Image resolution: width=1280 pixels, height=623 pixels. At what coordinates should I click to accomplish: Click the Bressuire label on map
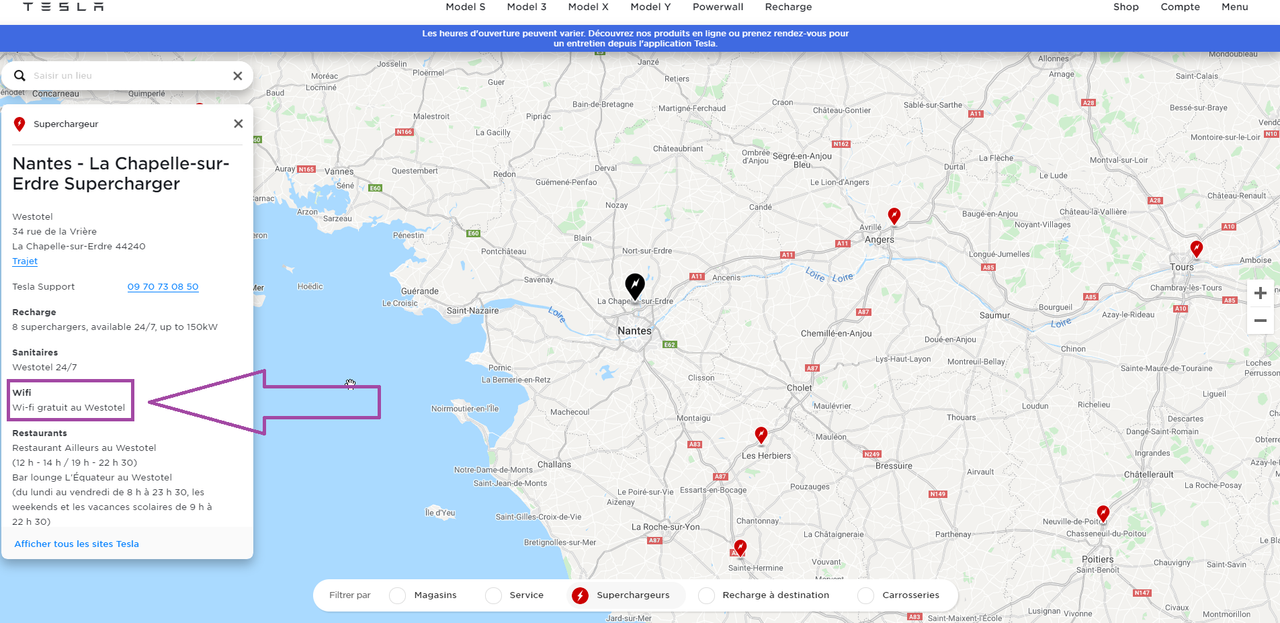click(x=894, y=465)
